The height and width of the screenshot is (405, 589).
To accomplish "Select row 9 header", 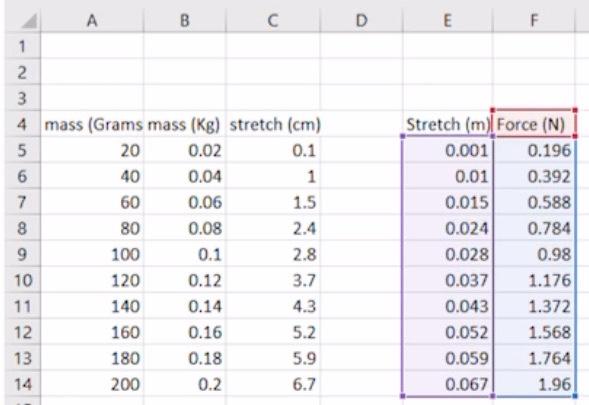I will [x=22, y=254].
